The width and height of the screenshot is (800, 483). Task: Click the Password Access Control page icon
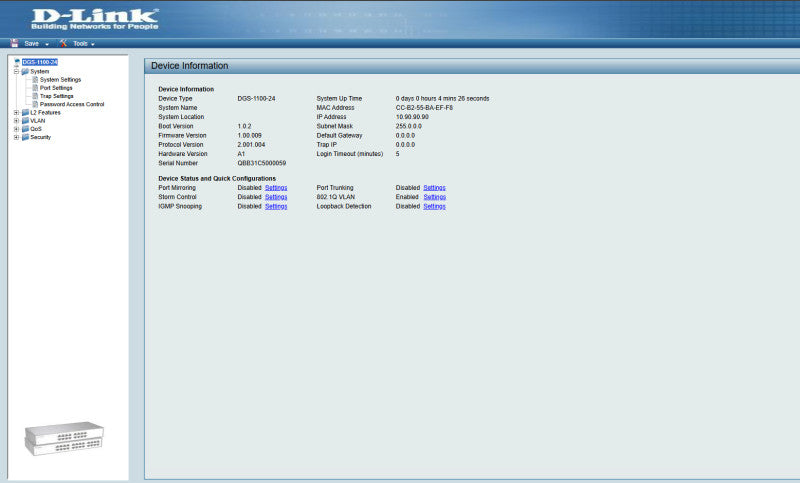coord(35,104)
